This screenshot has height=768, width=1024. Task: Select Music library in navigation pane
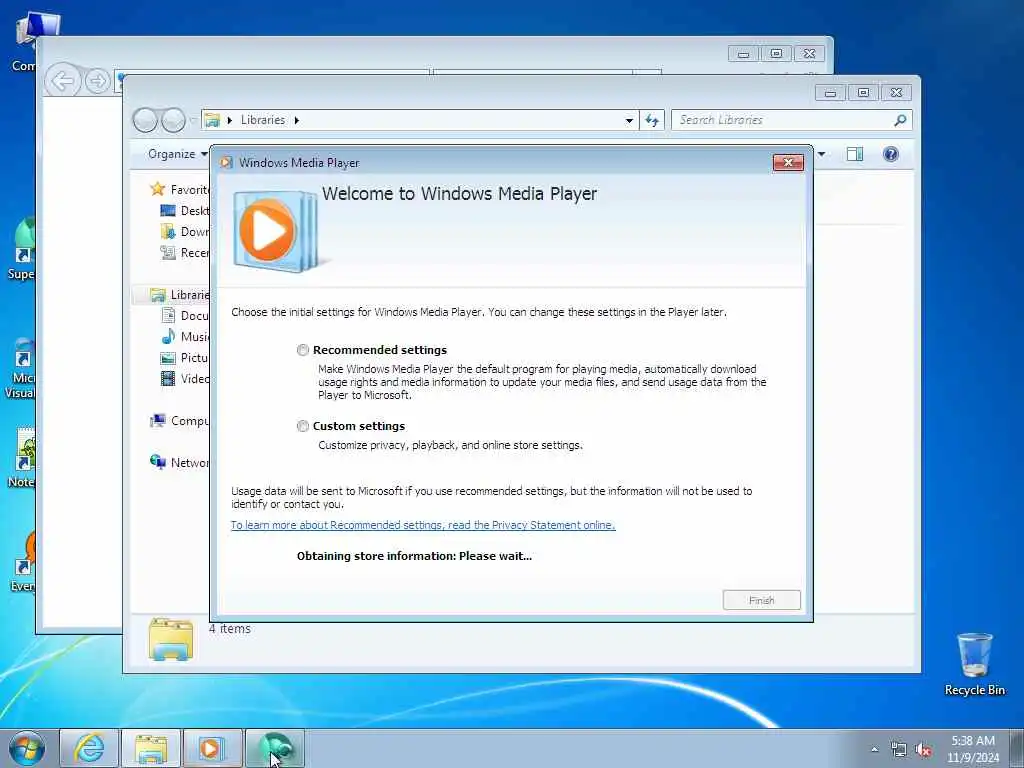185,337
